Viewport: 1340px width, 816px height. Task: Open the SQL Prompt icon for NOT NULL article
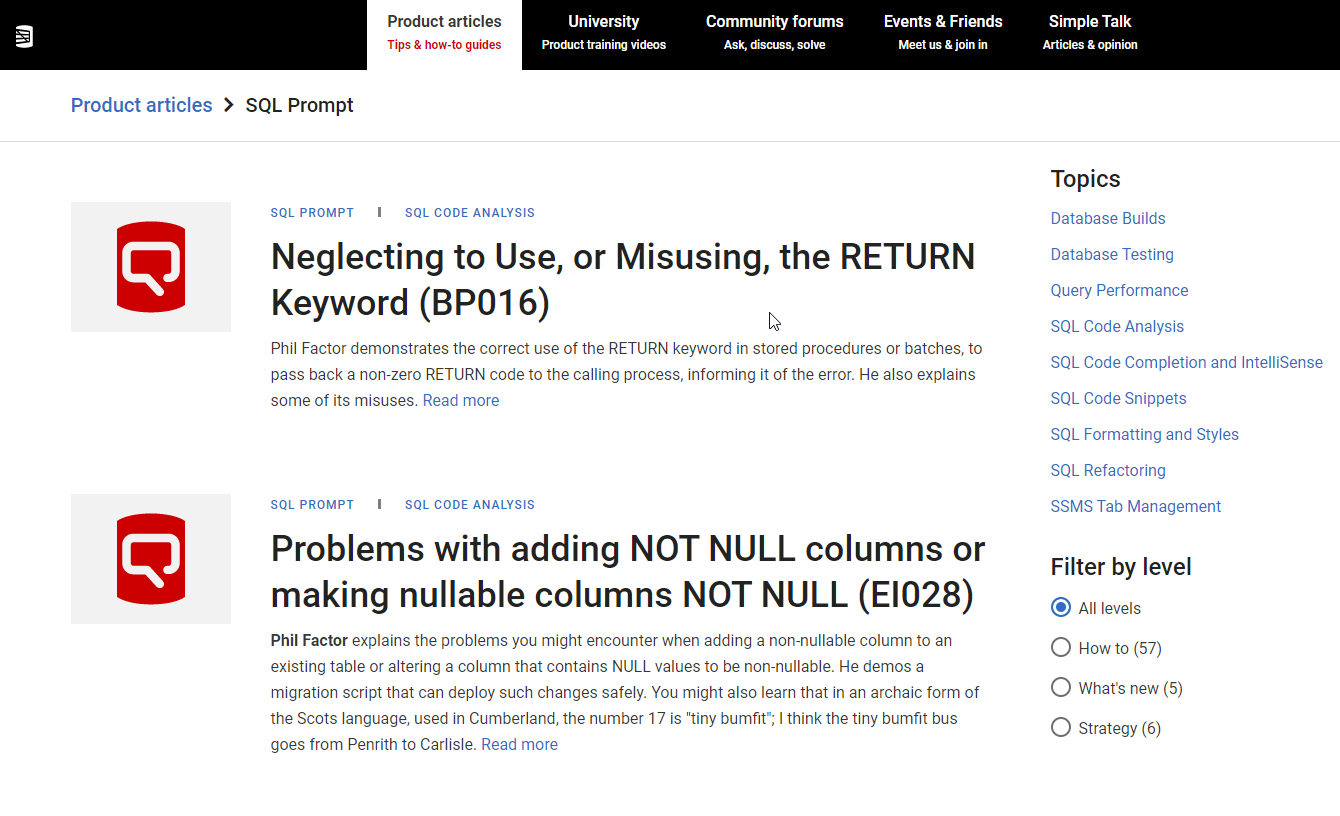pyautogui.click(x=151, y=559)
